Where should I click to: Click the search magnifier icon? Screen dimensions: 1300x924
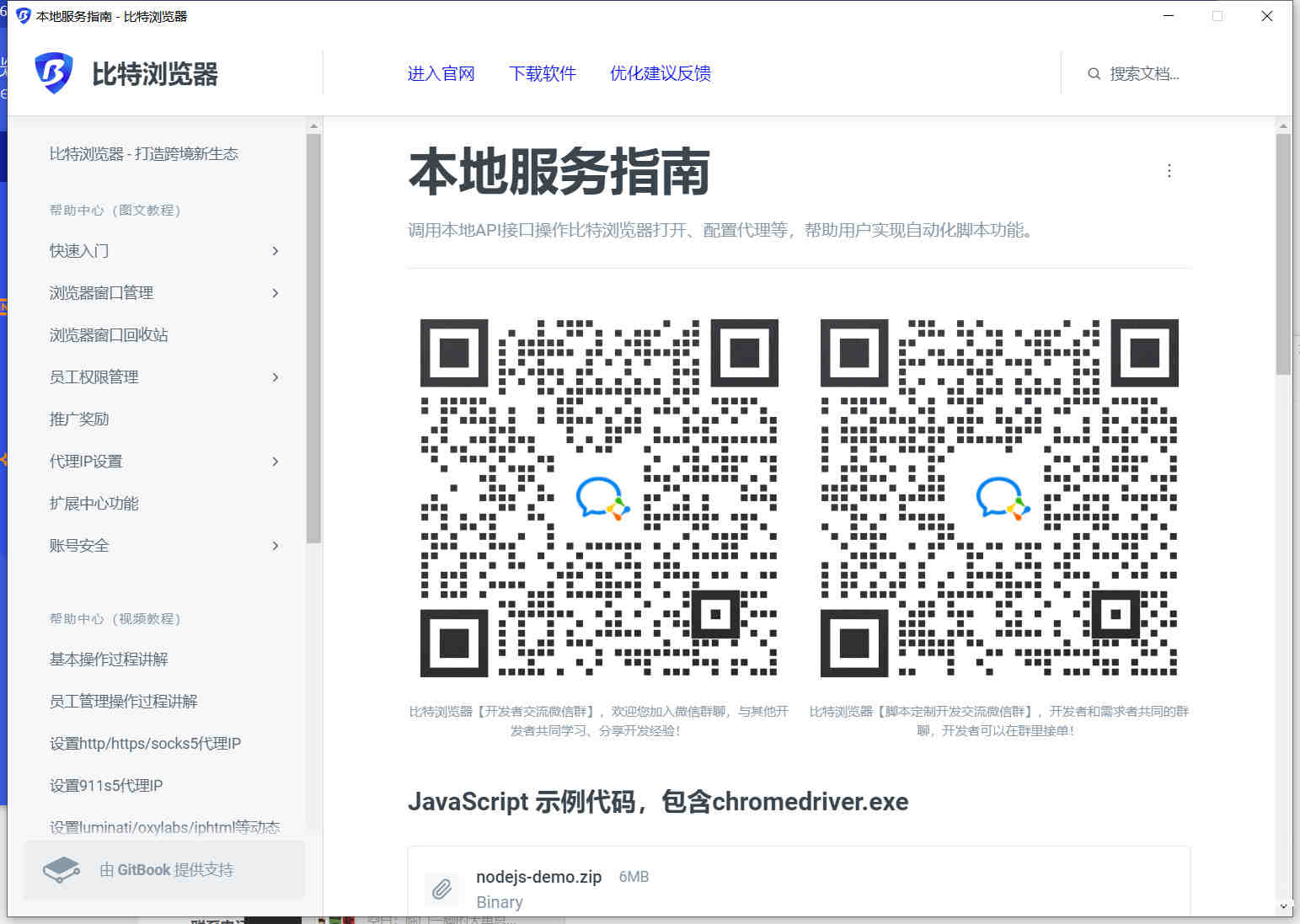1094,74
